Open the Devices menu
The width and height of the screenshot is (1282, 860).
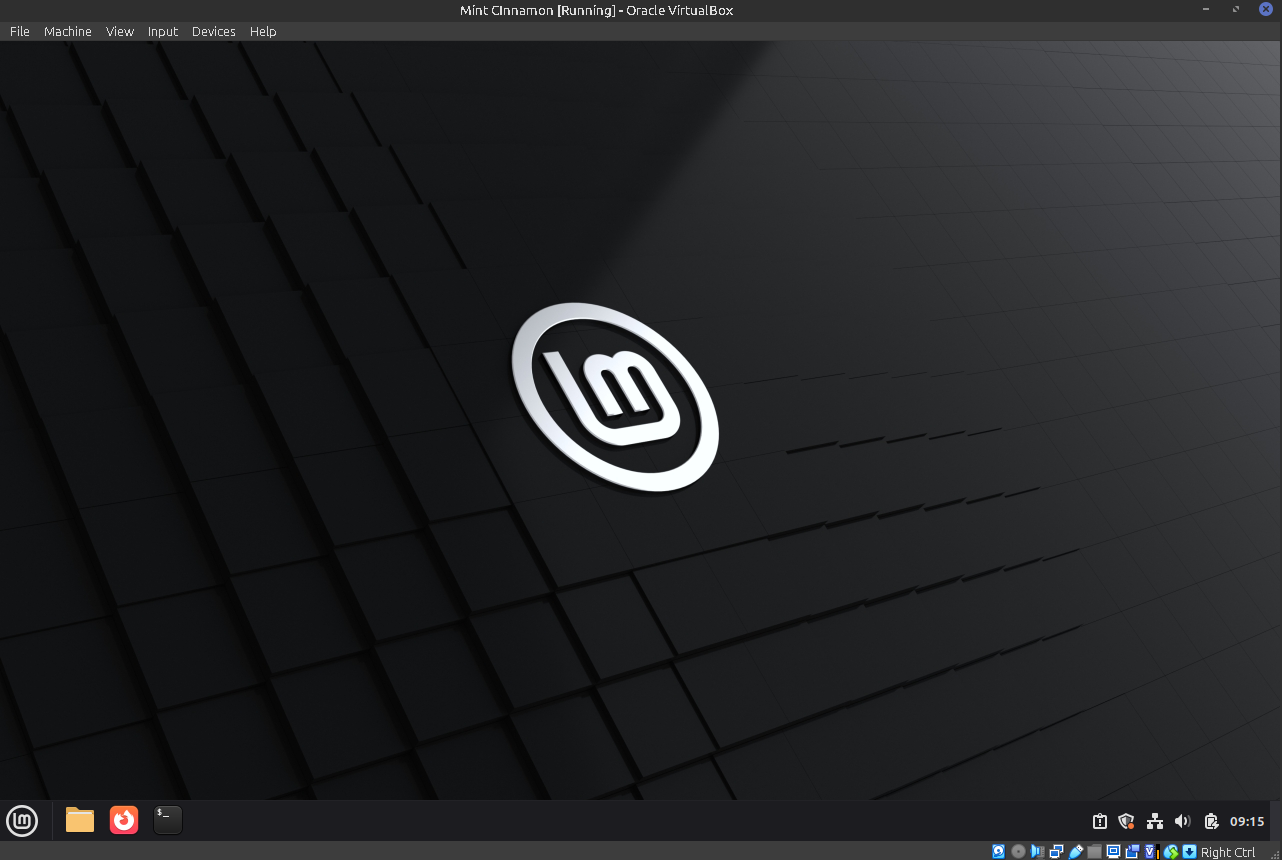pos(214,31)
